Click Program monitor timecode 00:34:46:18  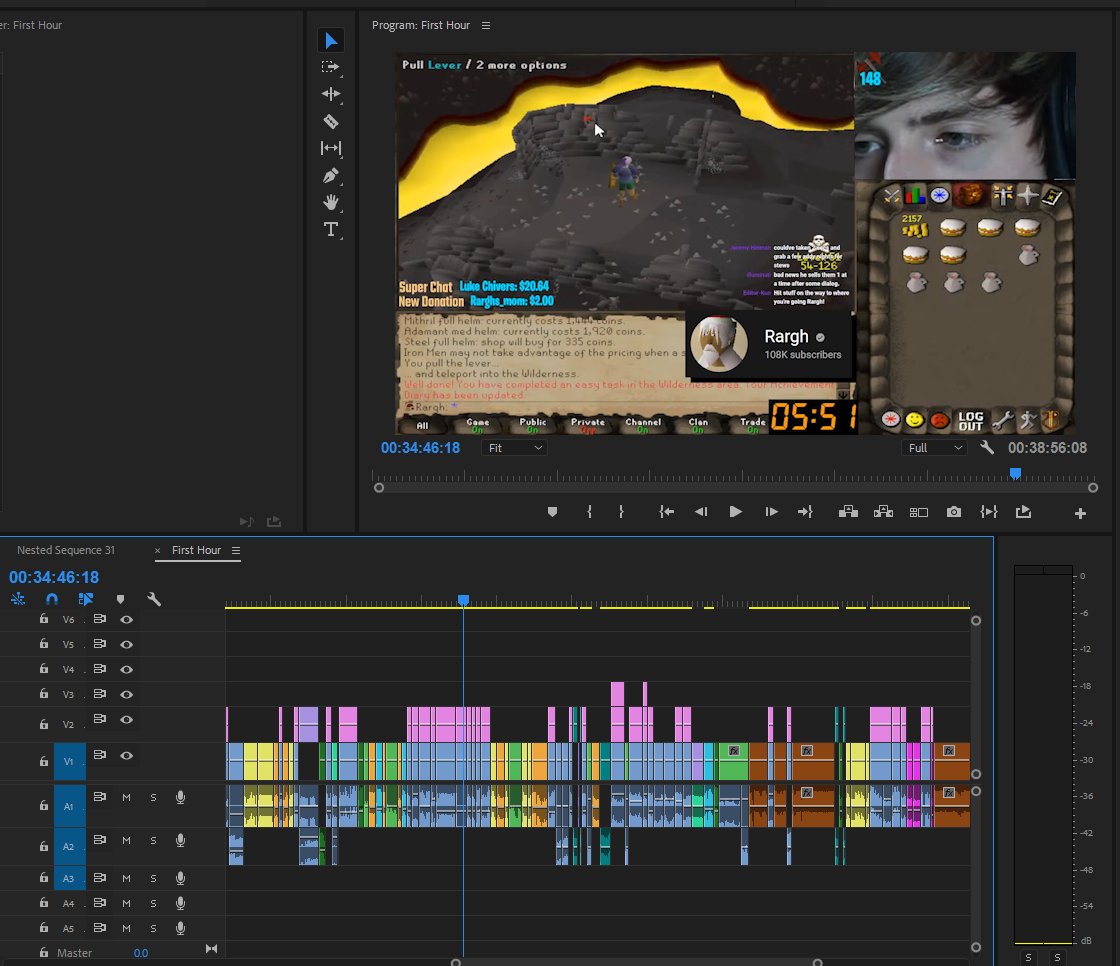click(420, 448)
